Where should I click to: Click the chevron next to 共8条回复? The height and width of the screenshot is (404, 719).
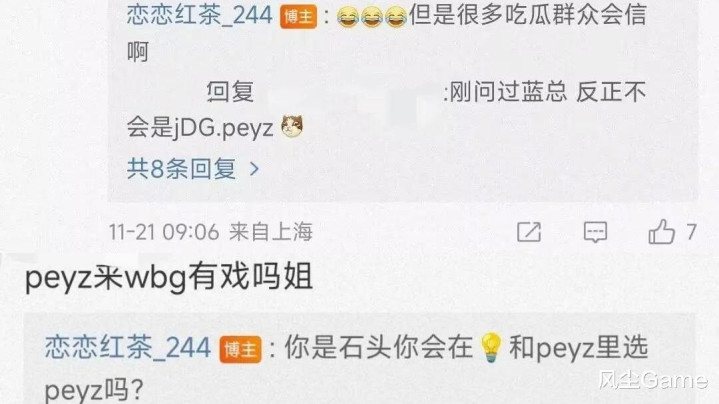tap(254, 170)
